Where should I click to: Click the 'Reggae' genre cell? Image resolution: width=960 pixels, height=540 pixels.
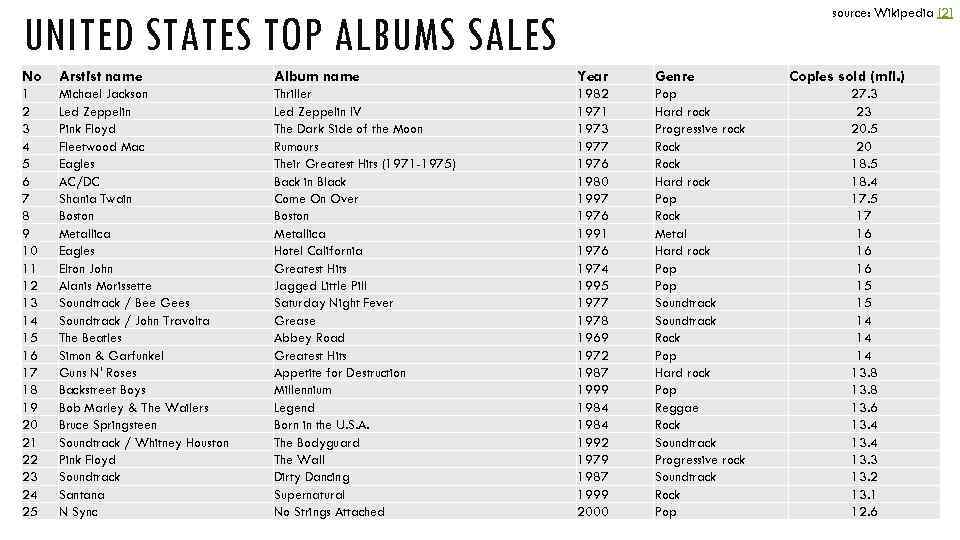[676, 408]
